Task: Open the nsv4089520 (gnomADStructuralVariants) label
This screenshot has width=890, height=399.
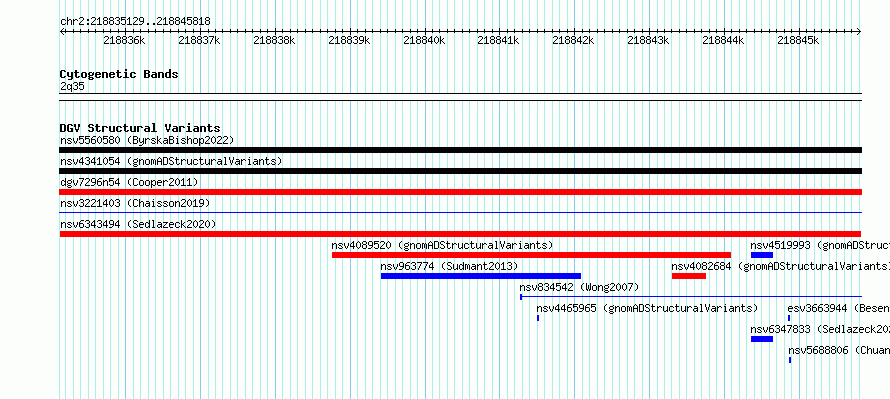Action: tap(442, 245)
